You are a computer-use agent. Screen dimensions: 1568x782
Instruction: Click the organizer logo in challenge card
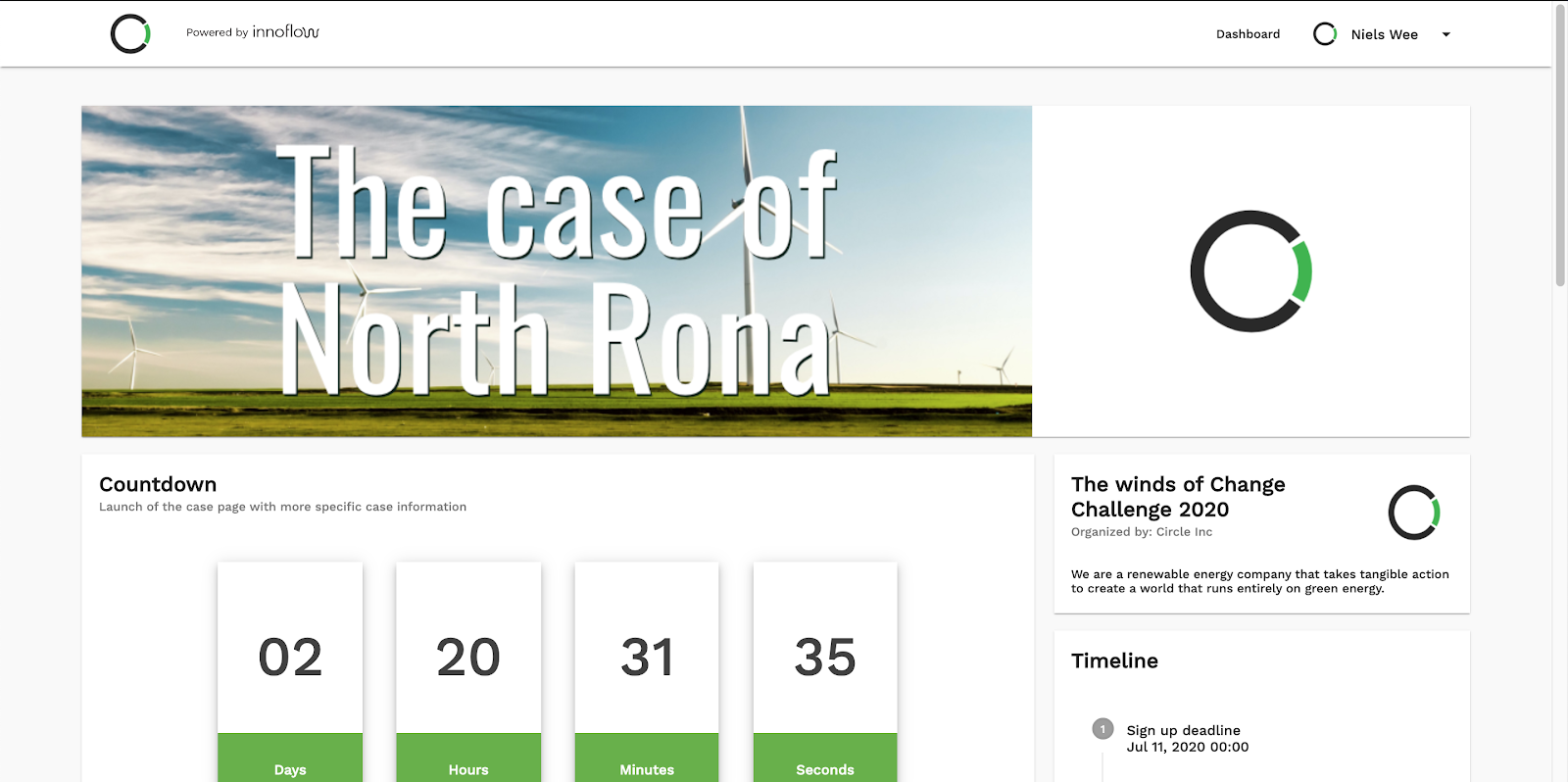[x=1414, y=513]
